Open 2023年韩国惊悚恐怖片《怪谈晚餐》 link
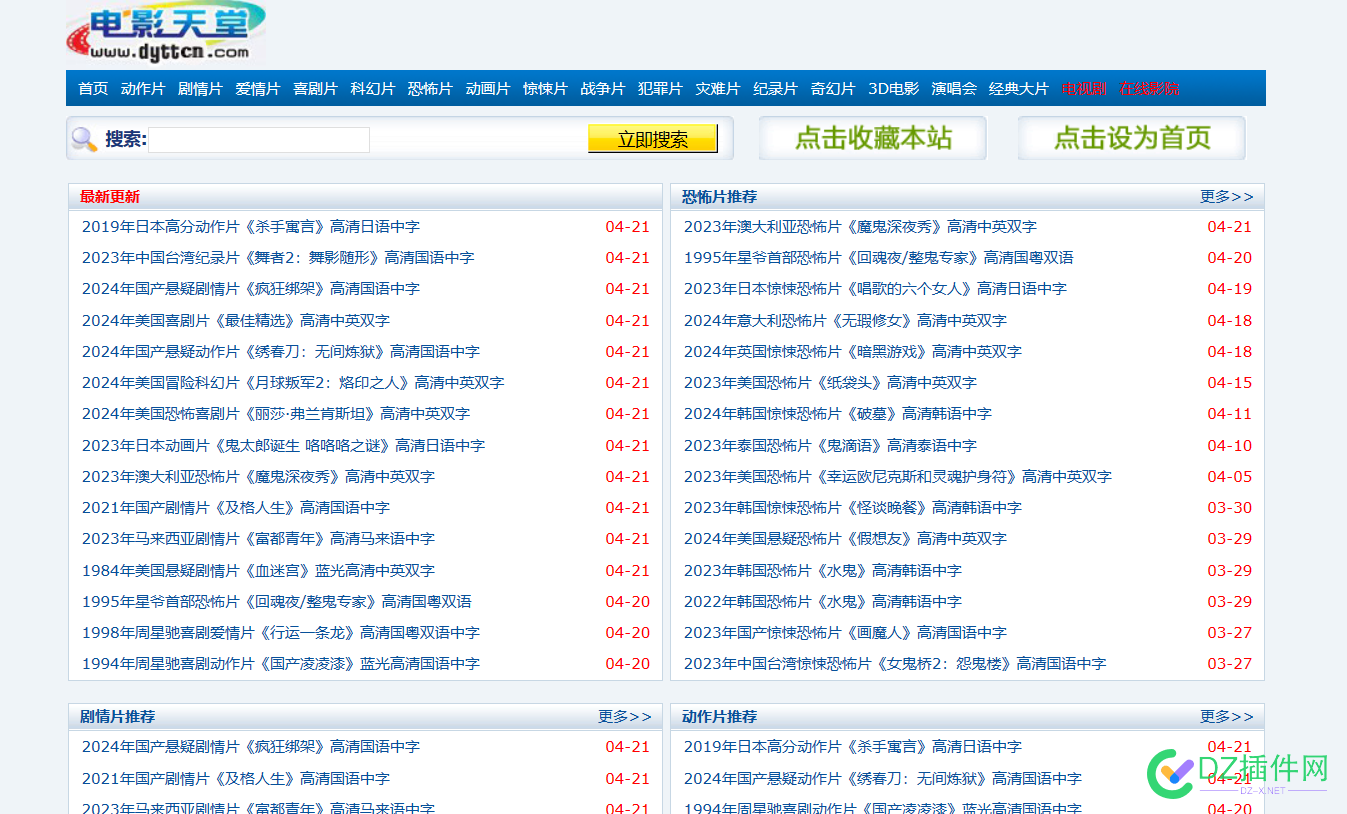The image size is (1347, 814). coord(853,508)
